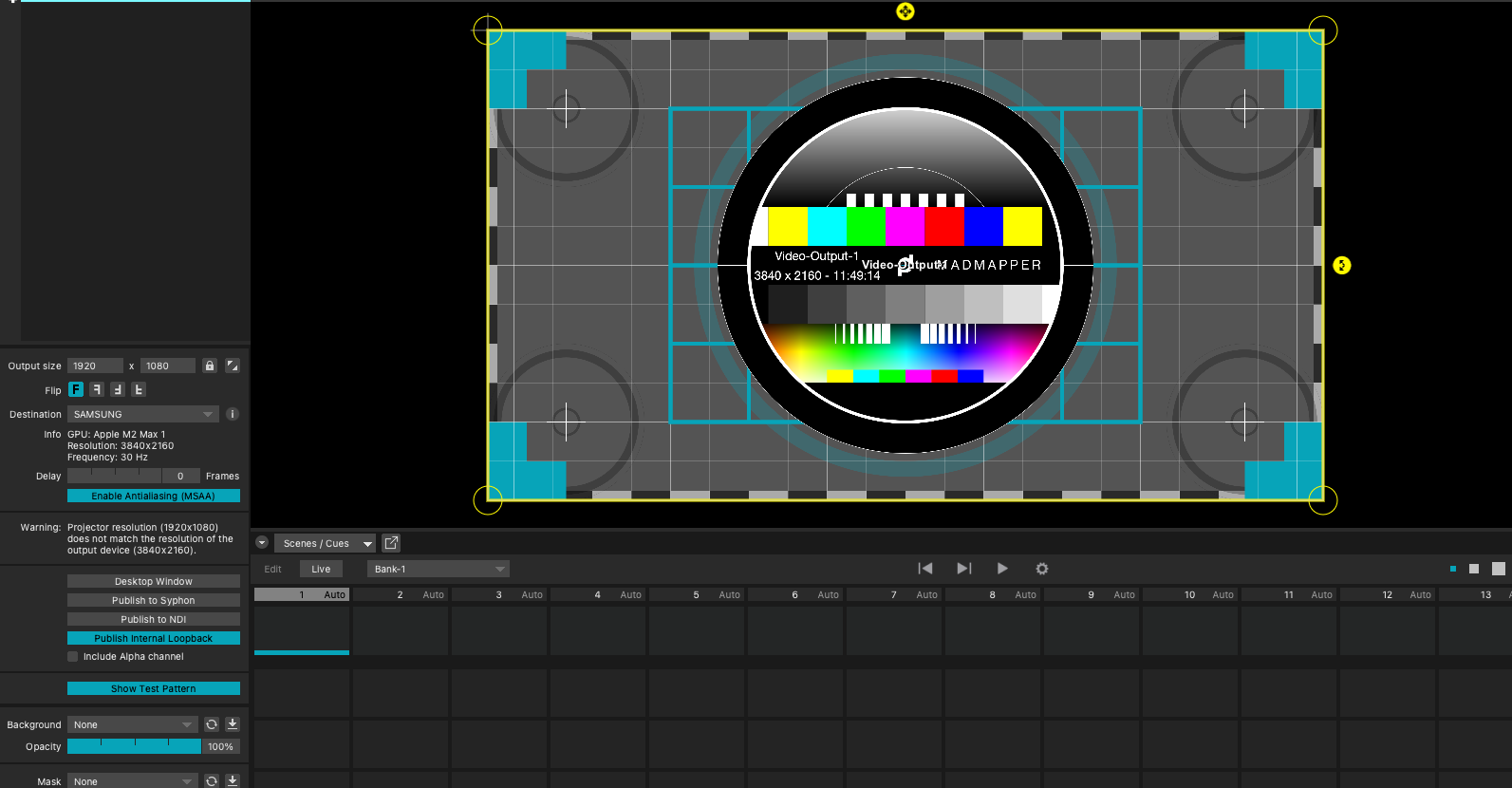Click the Background import download icon

233,724
